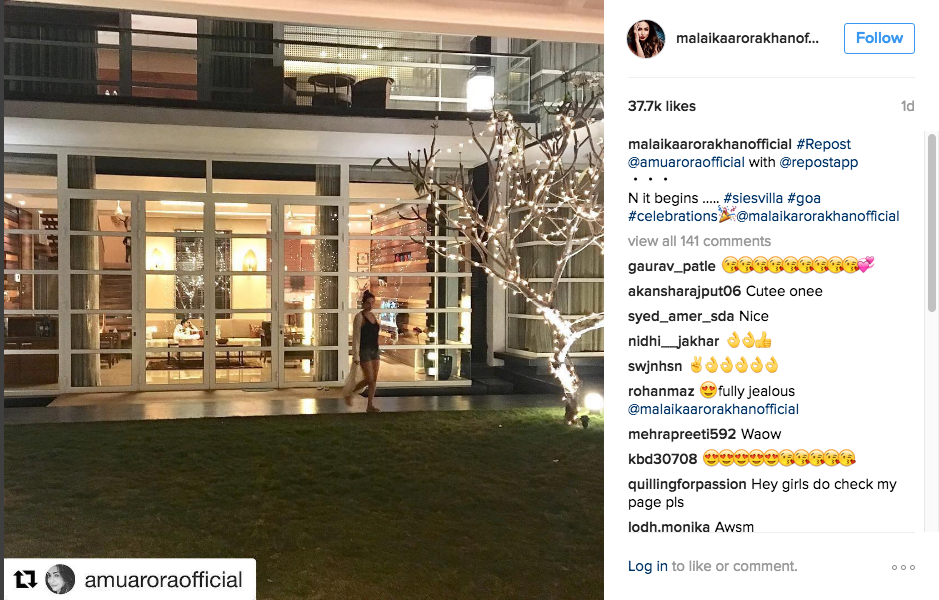Open the #Repost hashtag
The image size is (939, 600).
click(823, 144)
